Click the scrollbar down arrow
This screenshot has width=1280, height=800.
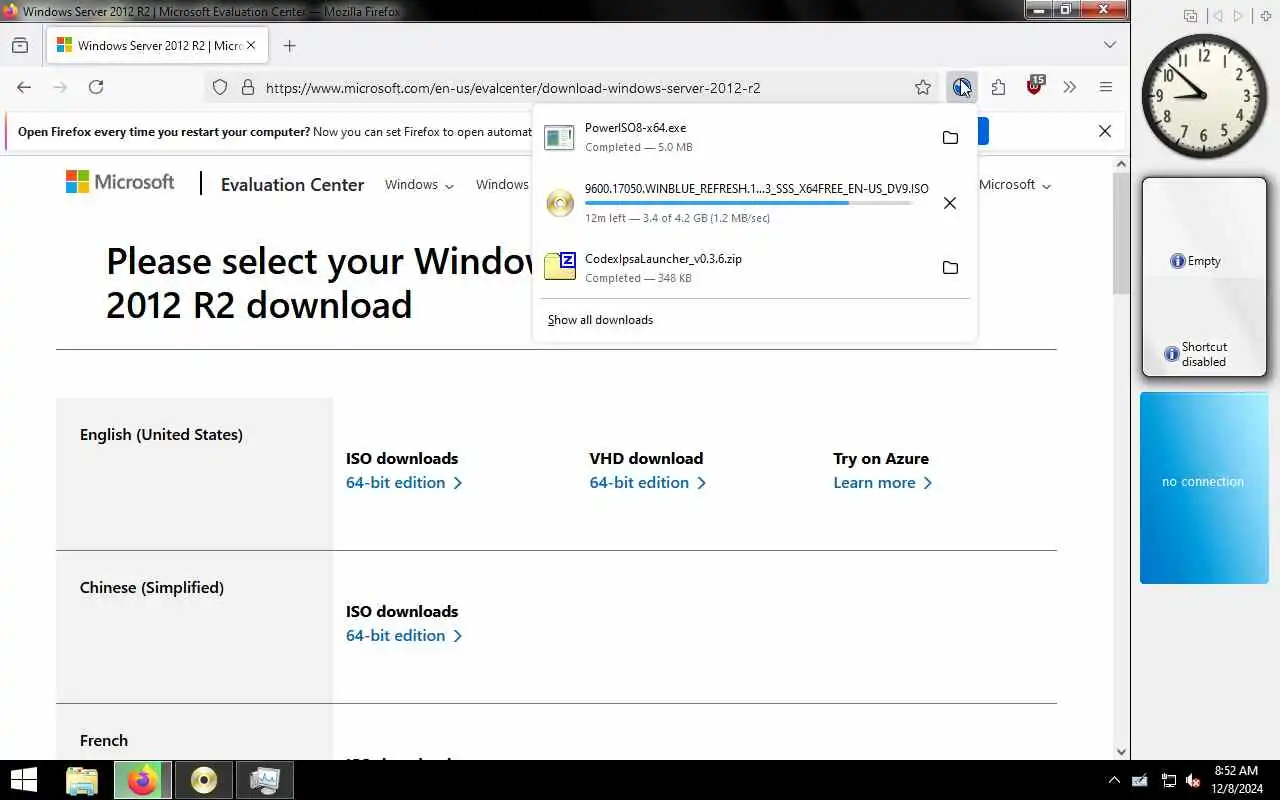[1121, 752]
